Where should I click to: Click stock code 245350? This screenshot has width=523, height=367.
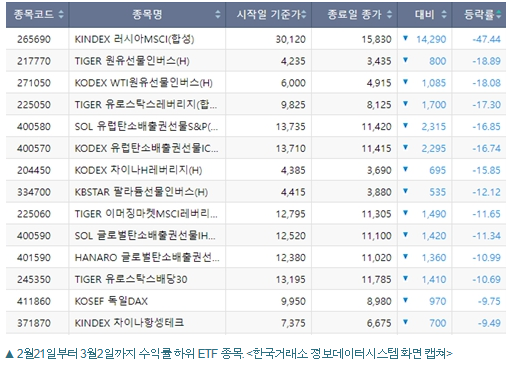[34, 279]
